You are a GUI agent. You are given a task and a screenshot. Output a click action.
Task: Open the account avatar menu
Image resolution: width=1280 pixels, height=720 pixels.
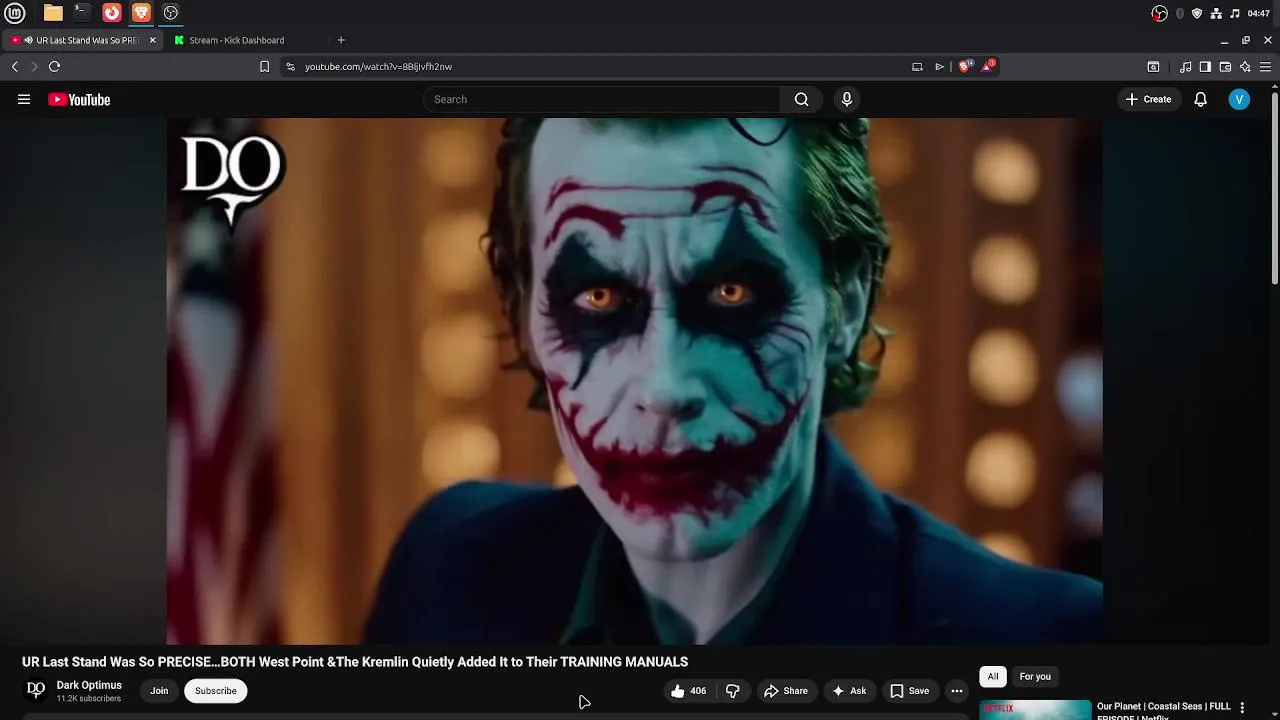pyautogui.click(x=1239, y=99)
